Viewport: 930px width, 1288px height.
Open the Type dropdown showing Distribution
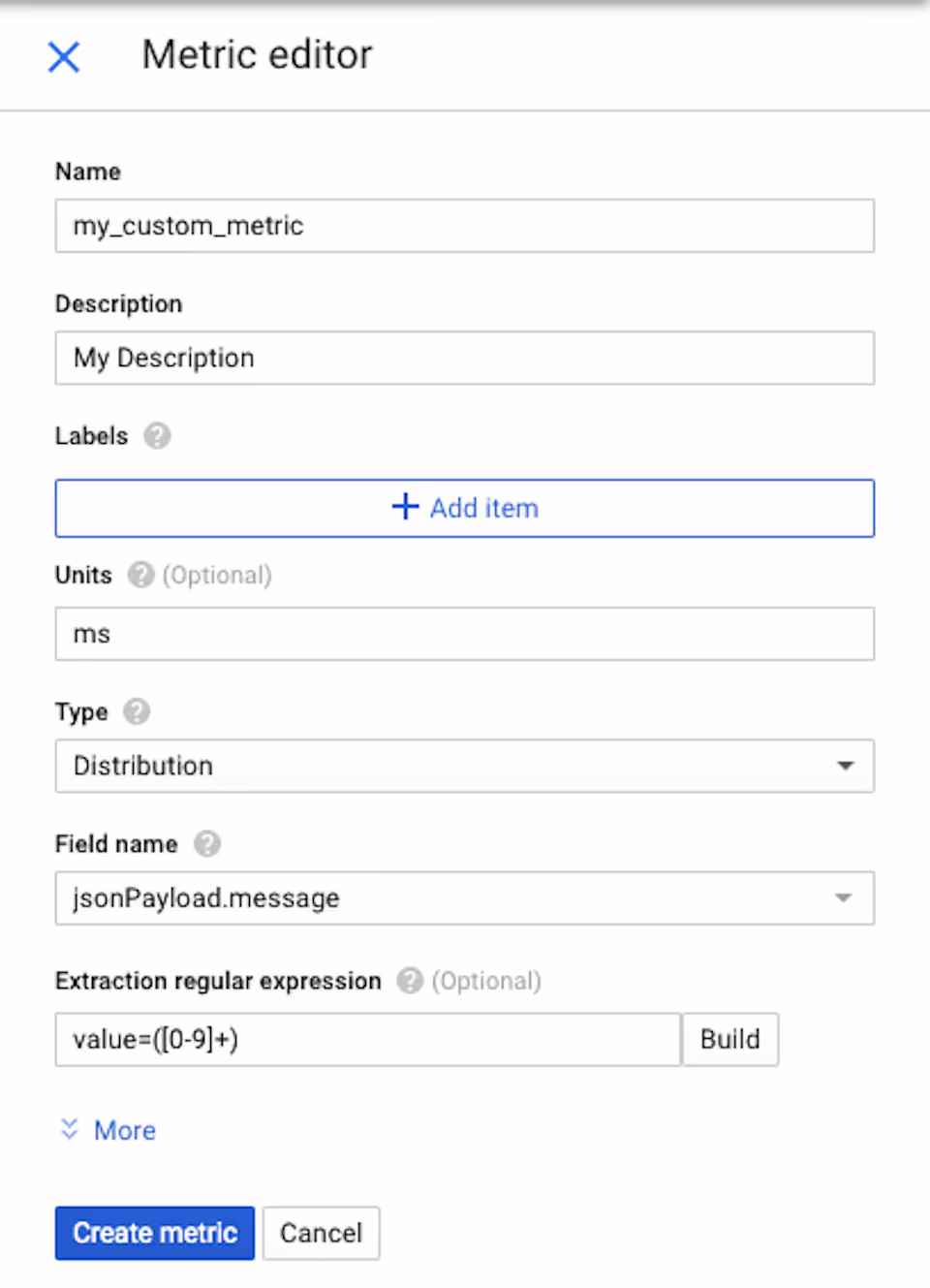click(x=465, y=766)
